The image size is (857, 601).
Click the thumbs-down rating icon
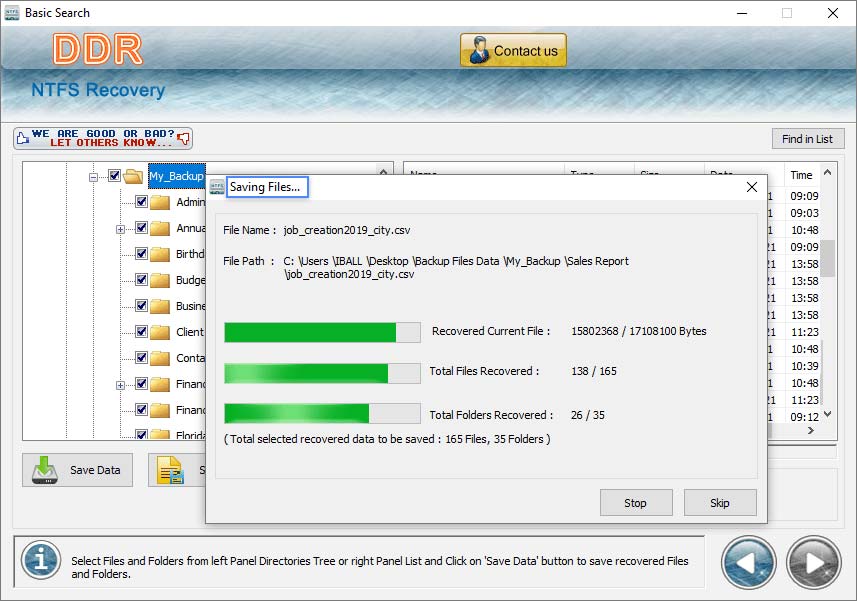pos(184,138)
